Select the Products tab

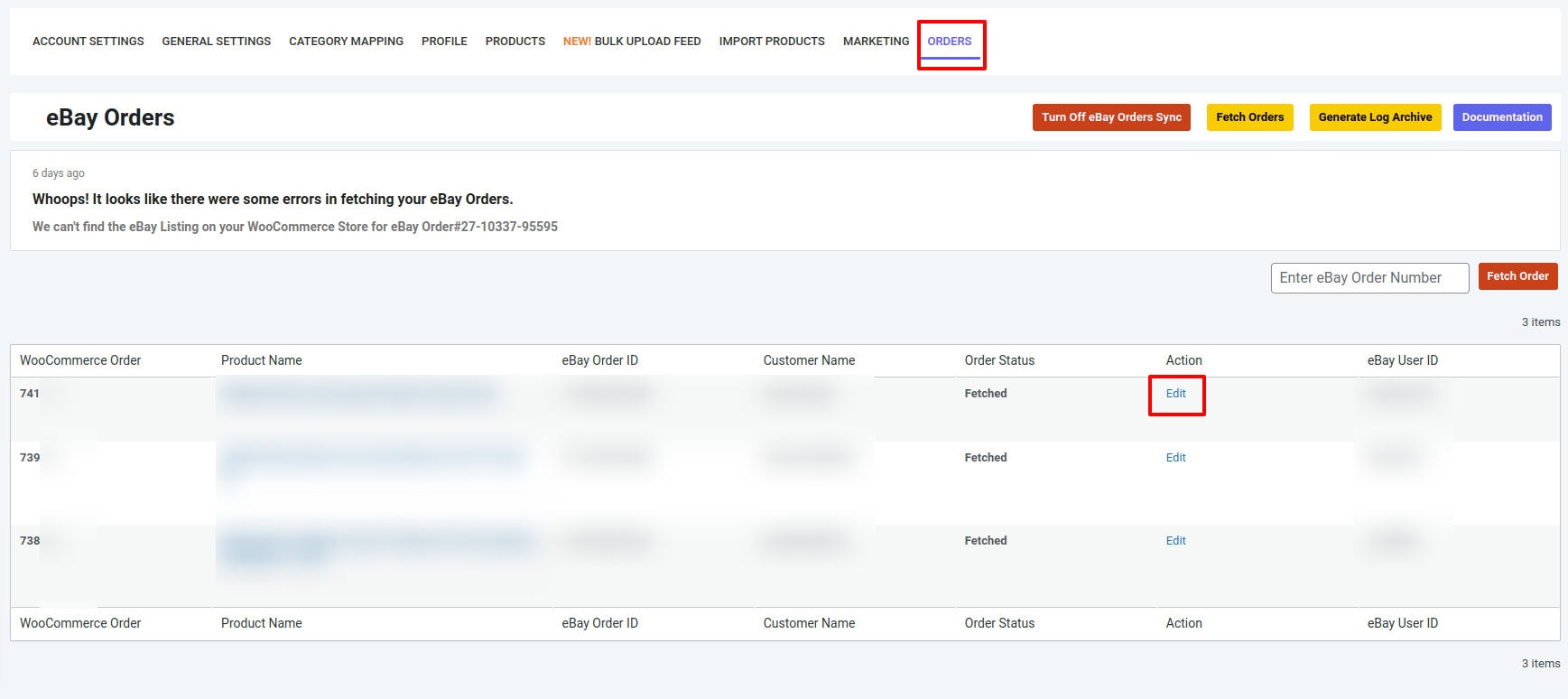pos(515,42)
